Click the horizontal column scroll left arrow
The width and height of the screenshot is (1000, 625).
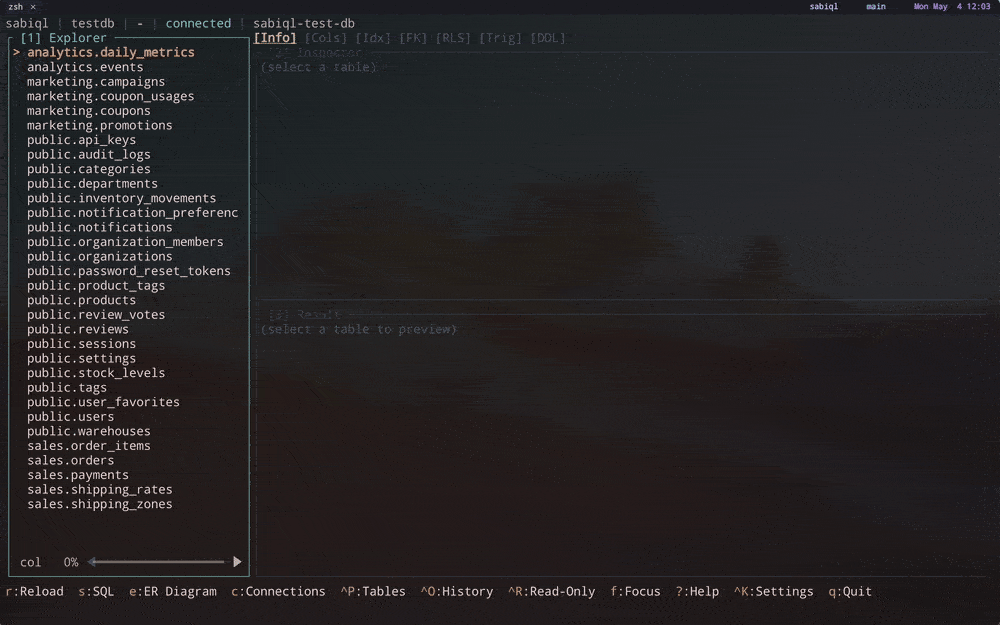[92, 562]
